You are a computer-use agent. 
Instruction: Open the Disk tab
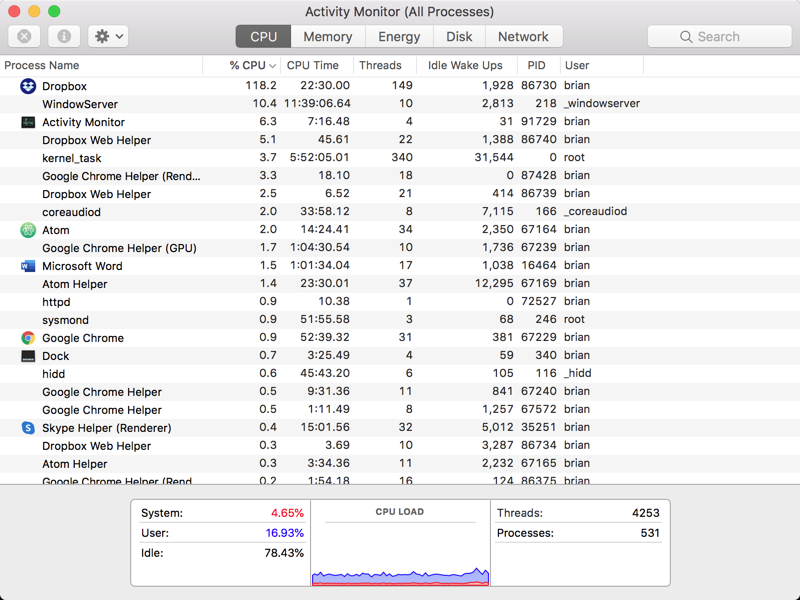tap(459, 37)
